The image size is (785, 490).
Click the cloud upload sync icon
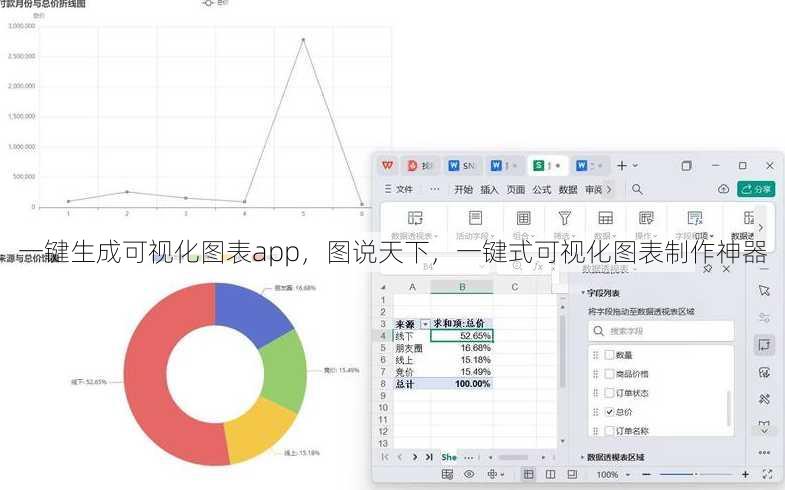tap(723, 189)
